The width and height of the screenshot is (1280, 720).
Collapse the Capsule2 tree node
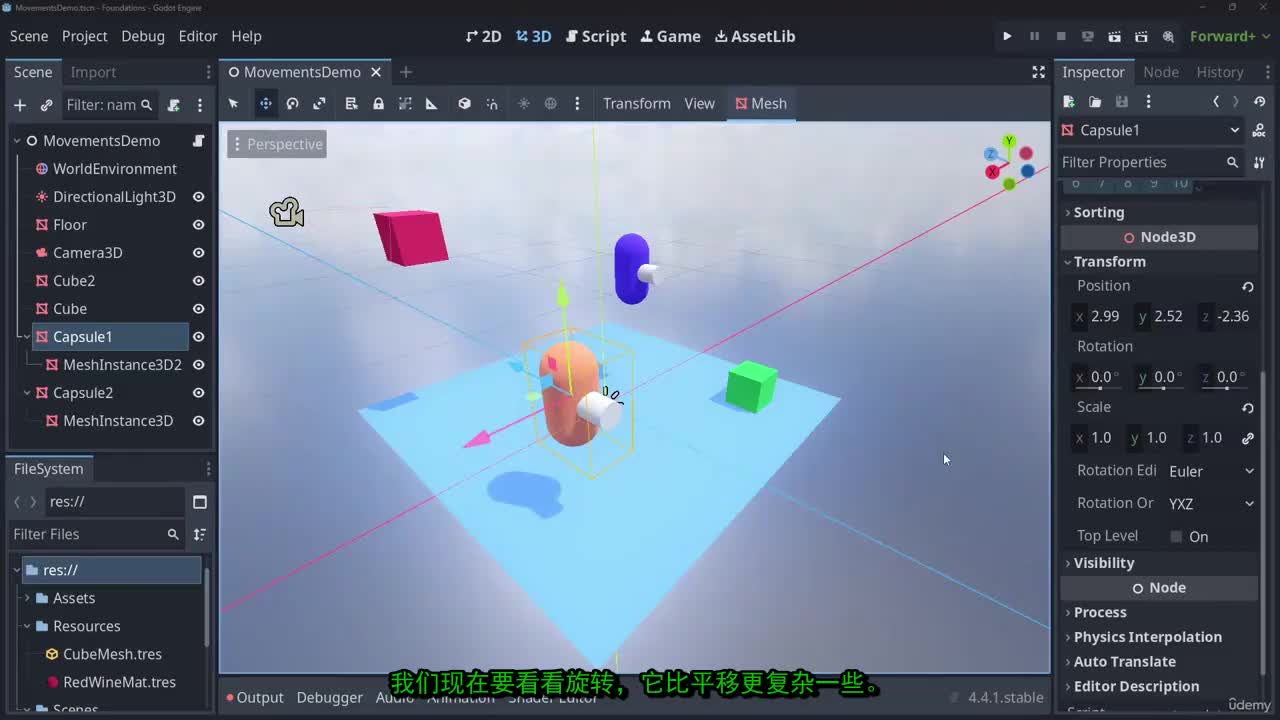(x=27, y=393)
